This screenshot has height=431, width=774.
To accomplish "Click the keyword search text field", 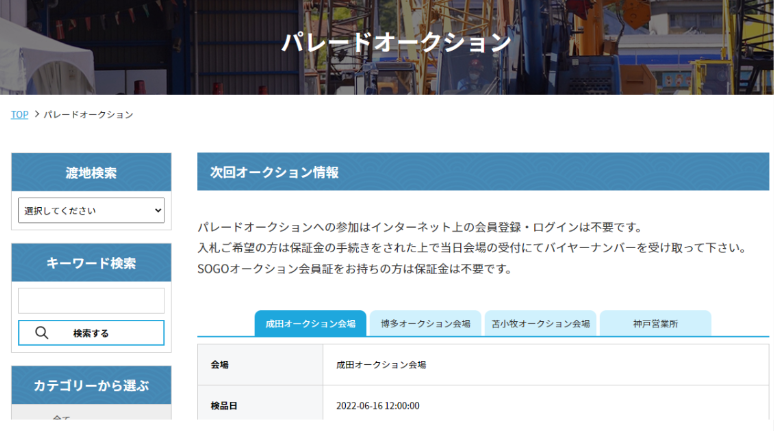I will (91, 301).
